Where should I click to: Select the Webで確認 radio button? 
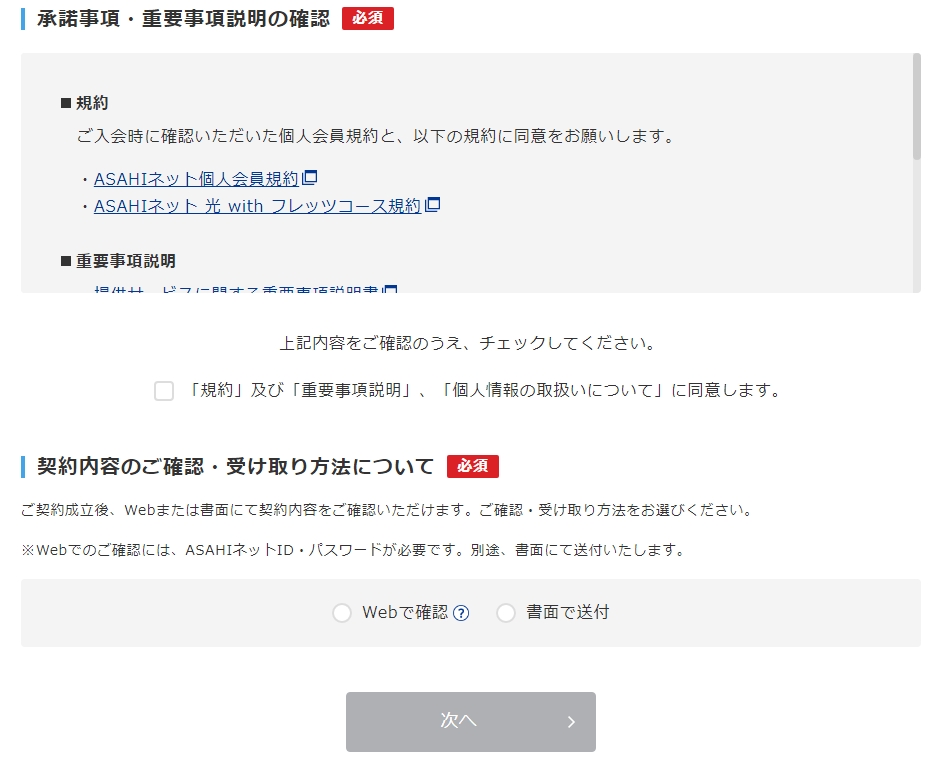point(342,613)
